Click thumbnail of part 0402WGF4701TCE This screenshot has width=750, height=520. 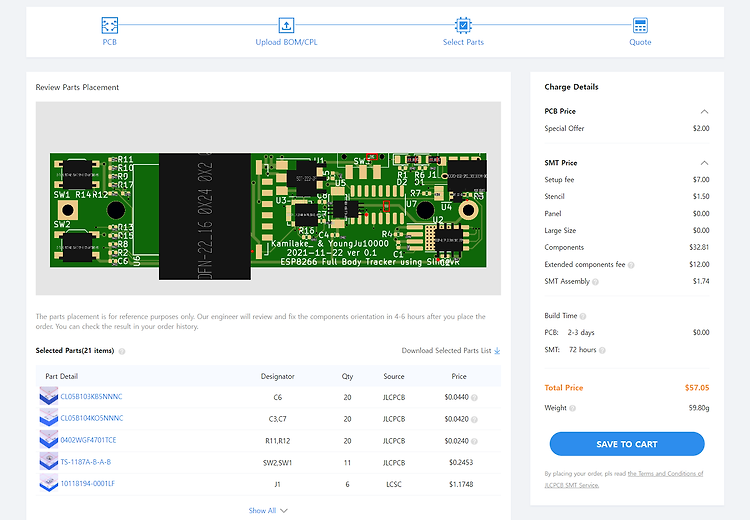48,440
